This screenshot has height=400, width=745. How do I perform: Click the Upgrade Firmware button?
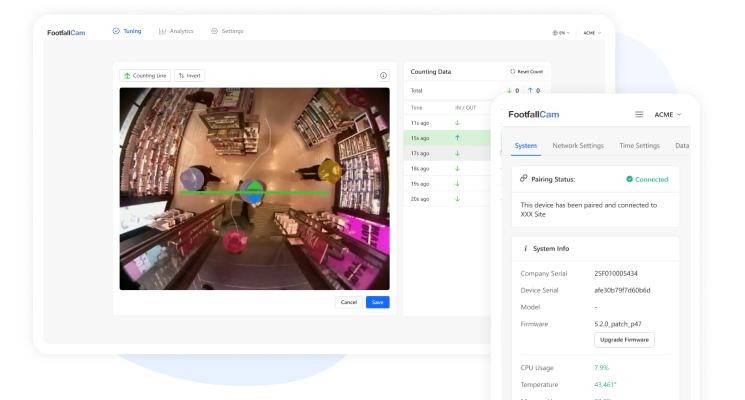pyautogui.click(x=624, y=340)
